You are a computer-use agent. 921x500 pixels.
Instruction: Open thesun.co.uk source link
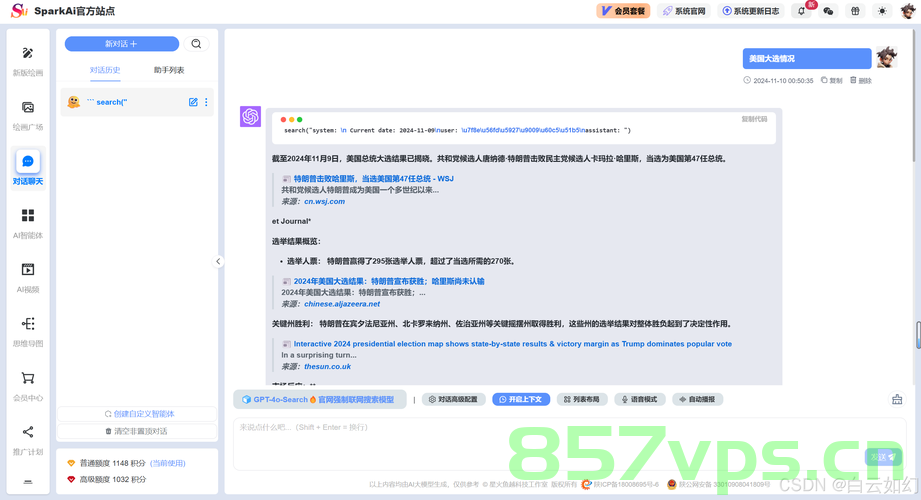(327, 367)
